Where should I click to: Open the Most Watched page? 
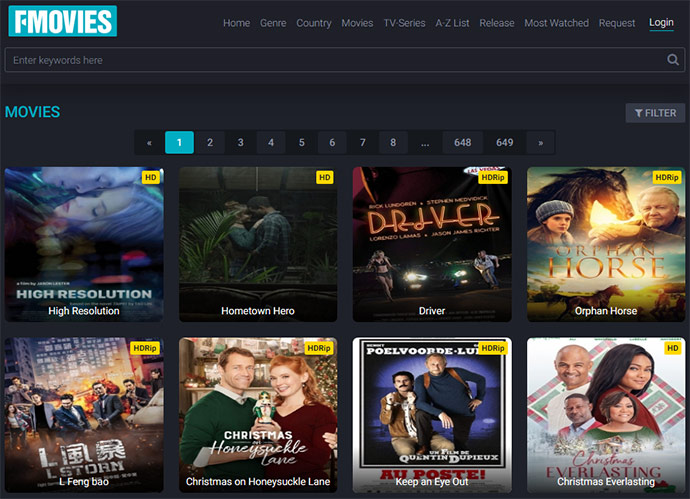556,23
